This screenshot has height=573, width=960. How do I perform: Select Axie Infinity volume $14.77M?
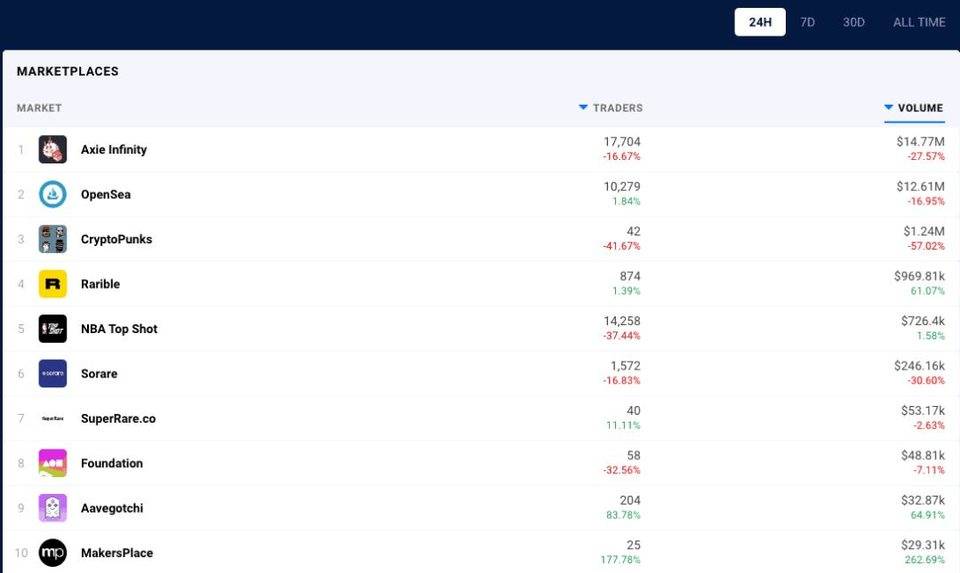pos(920,141)
